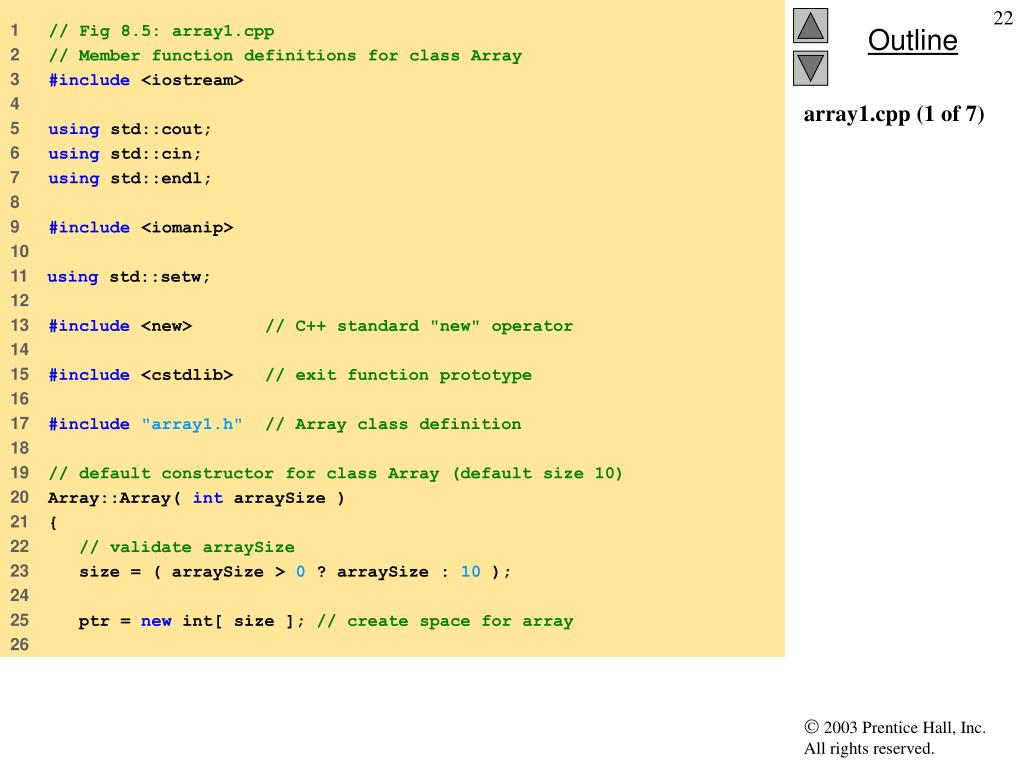Click the down arrow navigation button

(x=810, y=68)
